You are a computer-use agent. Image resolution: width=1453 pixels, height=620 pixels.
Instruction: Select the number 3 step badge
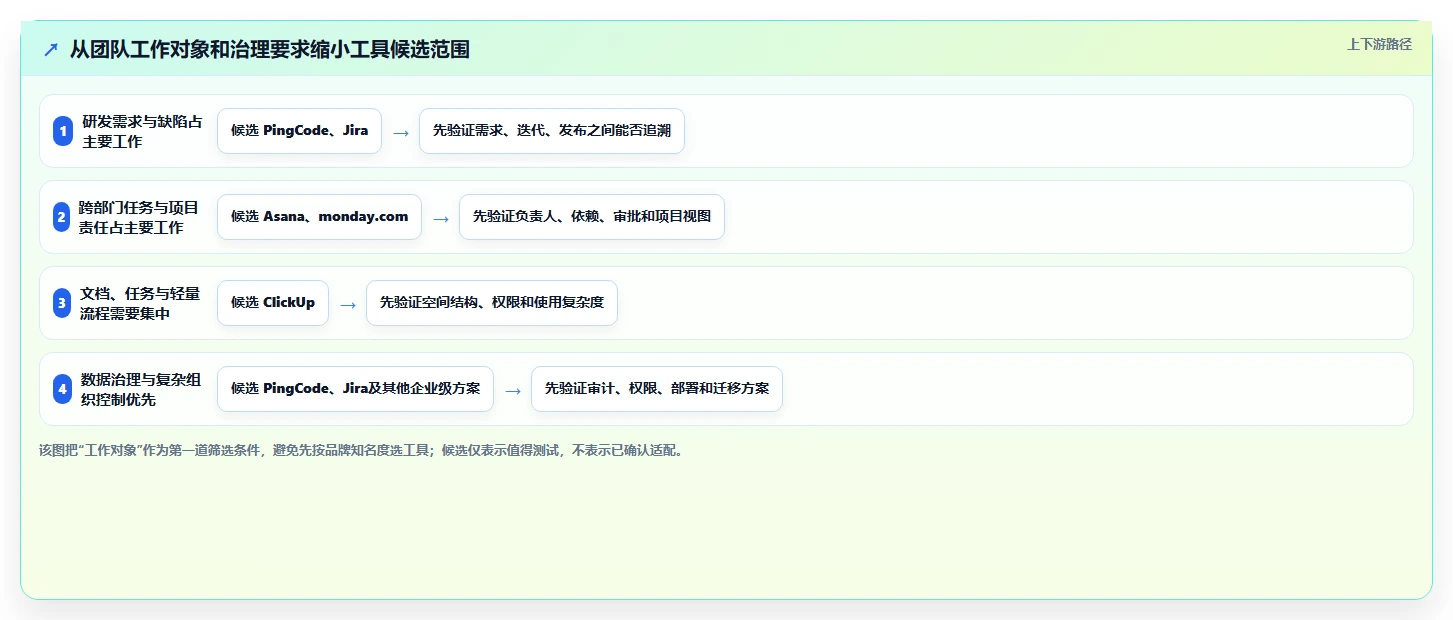tap(63, 303)
